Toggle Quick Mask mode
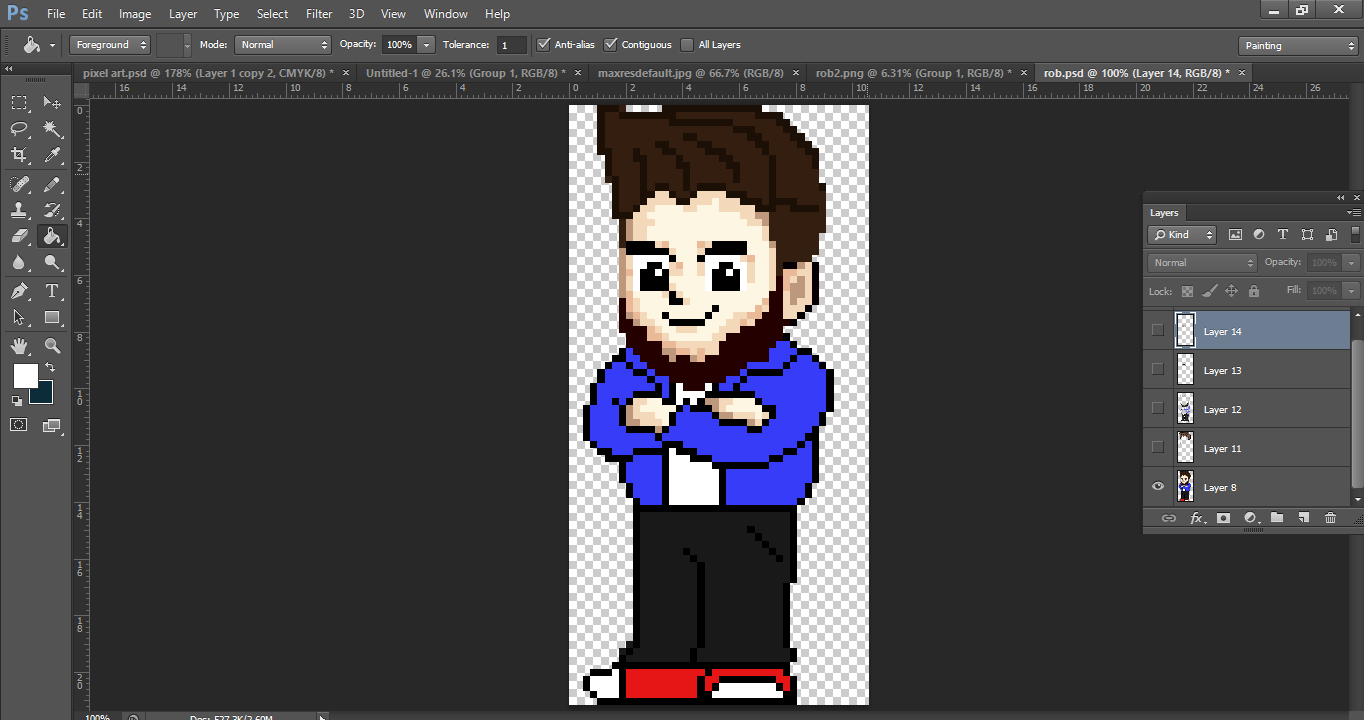Image resolution: width=1364 pixels, height=720 pixels. (x=19, y=425)
